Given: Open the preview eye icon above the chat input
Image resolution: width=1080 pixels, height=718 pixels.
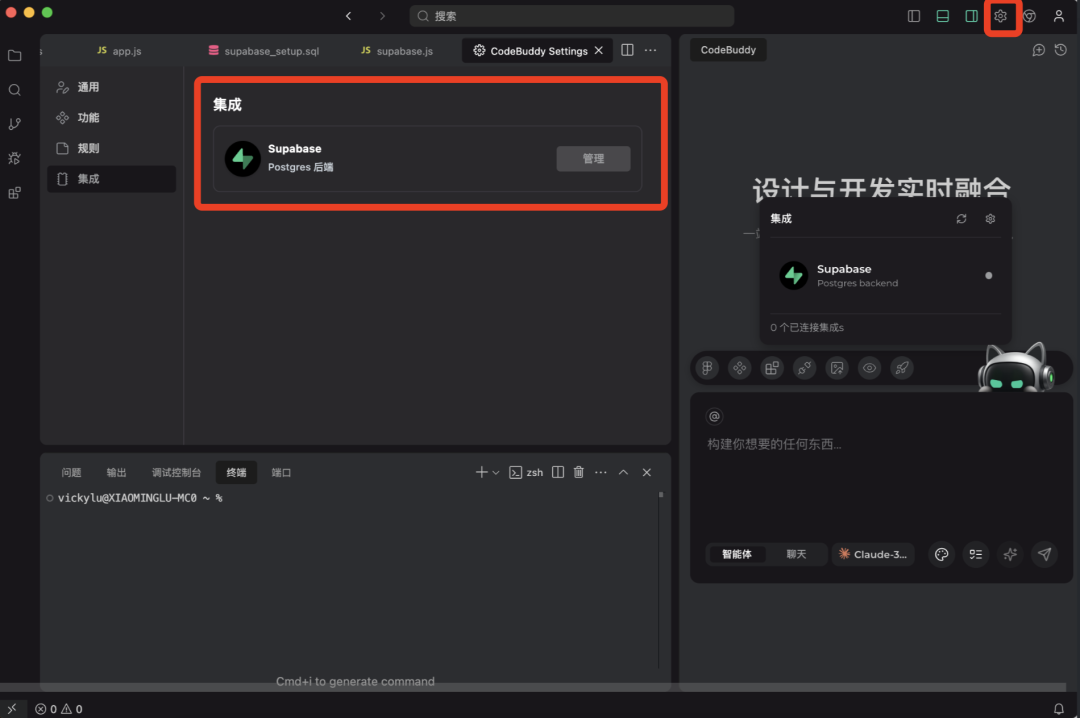Looking at the screenshot, I should point(869,368).
